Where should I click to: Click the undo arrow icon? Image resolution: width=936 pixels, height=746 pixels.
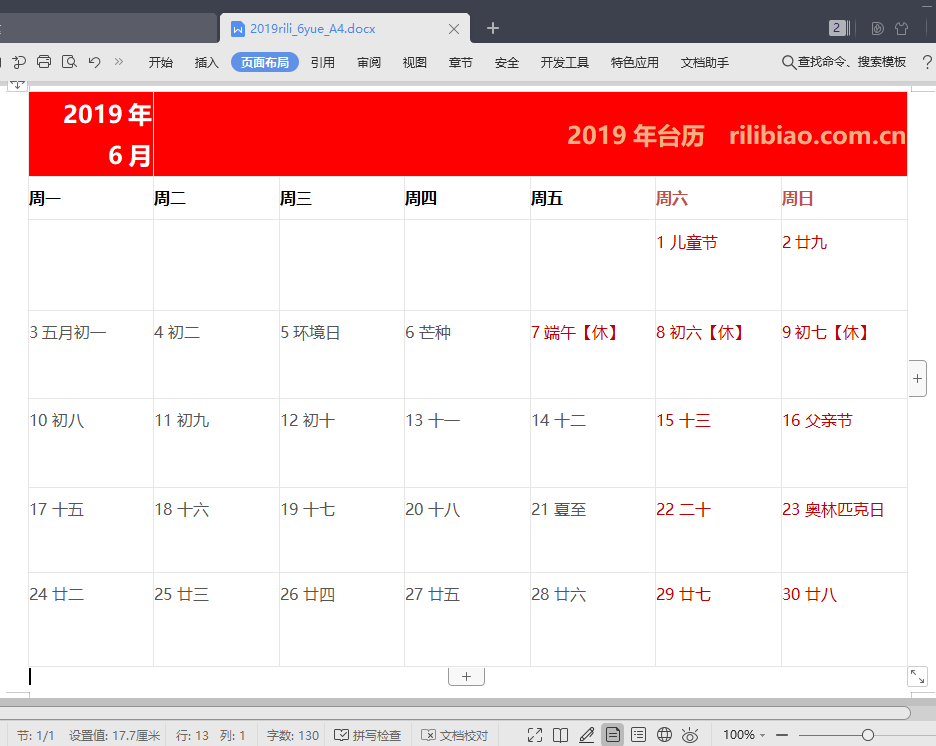94,61
